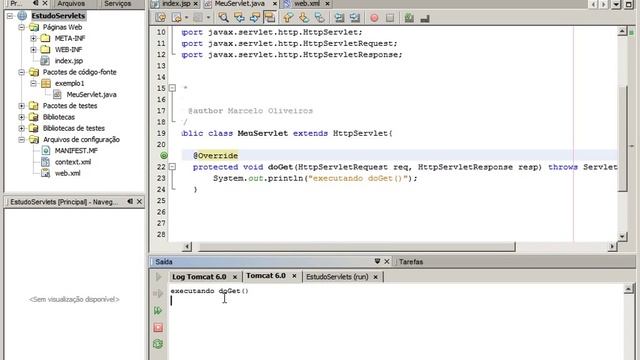640x360 pixels.
Task: Click the Uncomment toolbar icon
Action: [x=425, y=18]
